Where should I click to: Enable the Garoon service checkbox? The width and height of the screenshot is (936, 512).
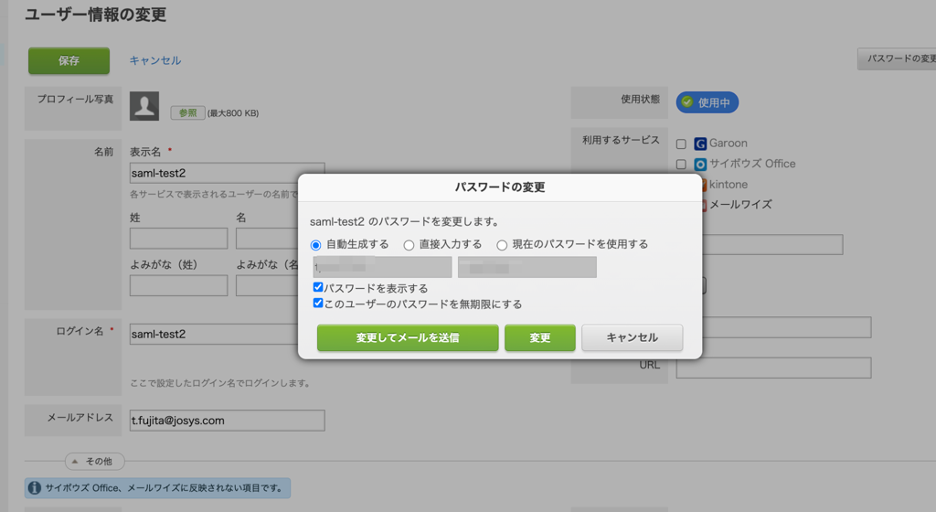[681, 144]
